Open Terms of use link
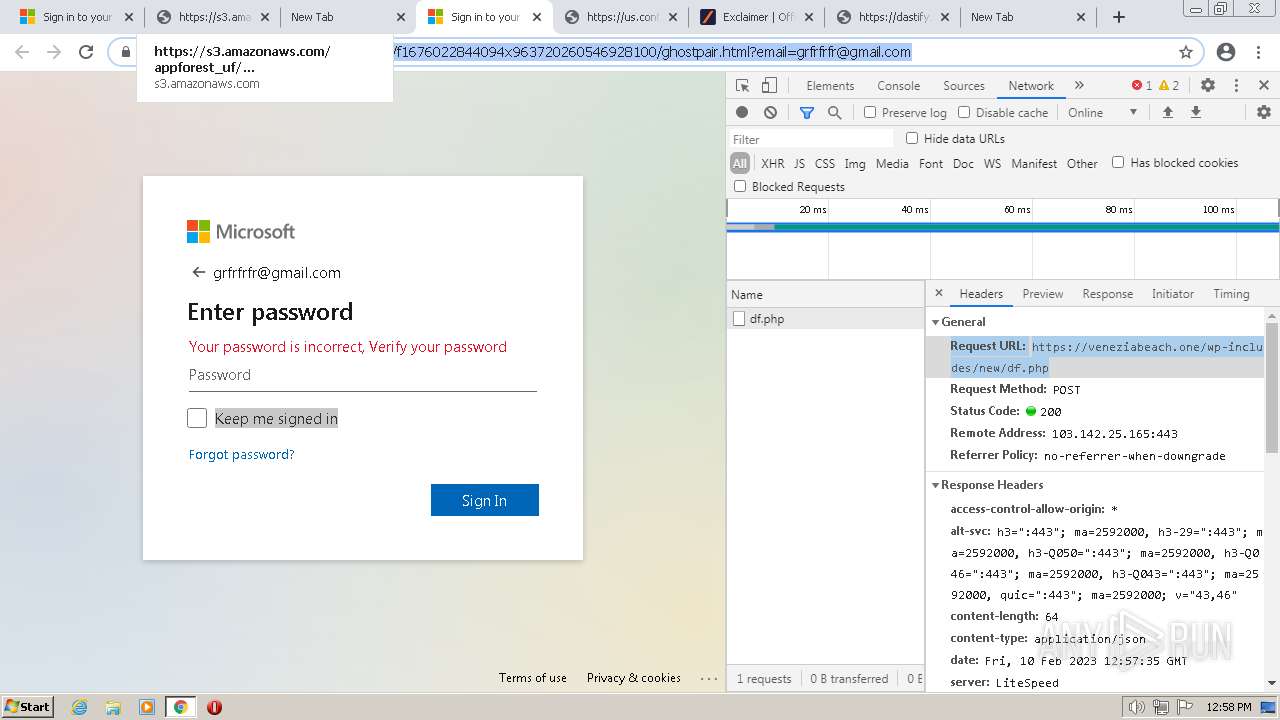The width and height of the screenshot is (1280, 720). (x=533, y=677)
